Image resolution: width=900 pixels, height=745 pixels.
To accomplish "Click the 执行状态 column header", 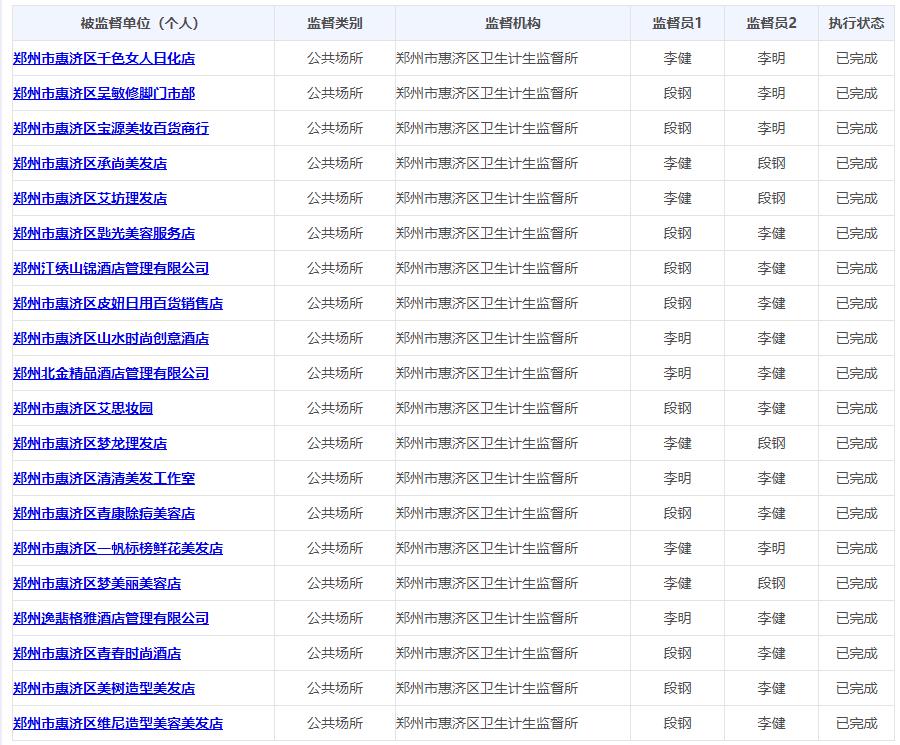I will point(856,23).
